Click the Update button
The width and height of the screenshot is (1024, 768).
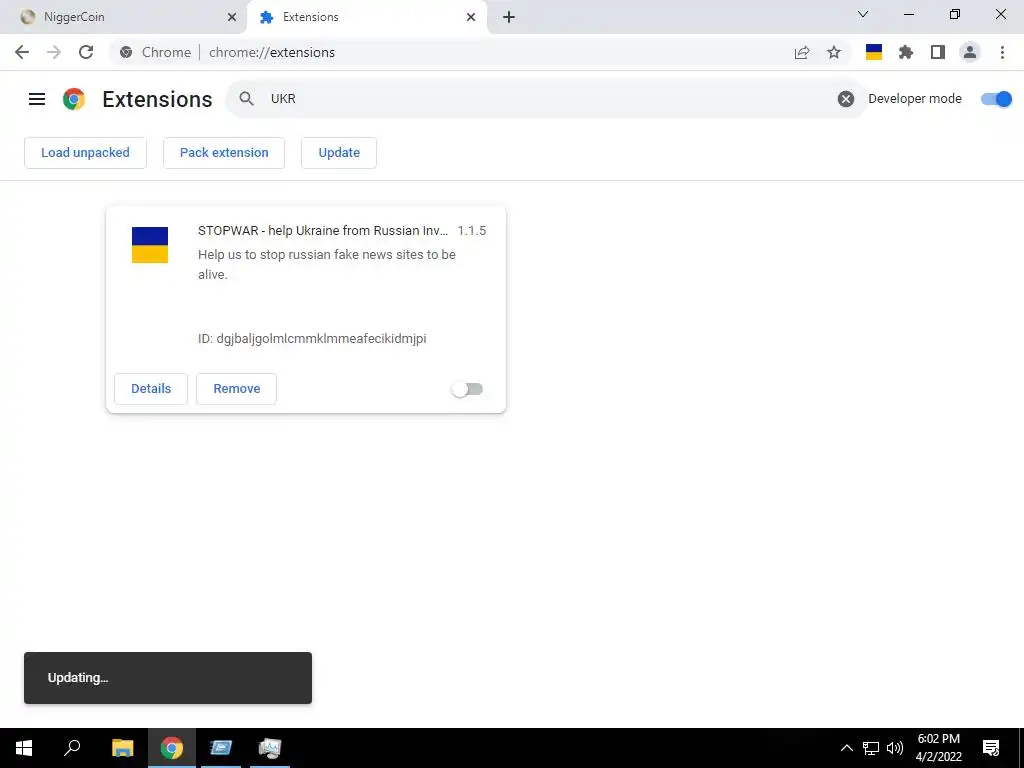339,153
